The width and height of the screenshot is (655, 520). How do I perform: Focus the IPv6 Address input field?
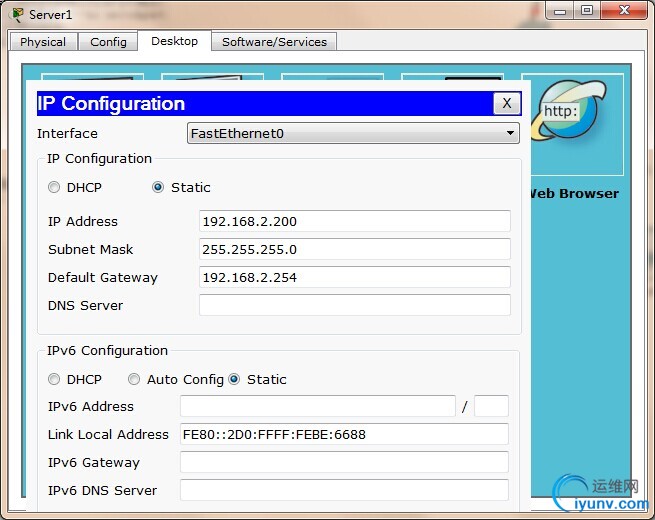(317, 406)
